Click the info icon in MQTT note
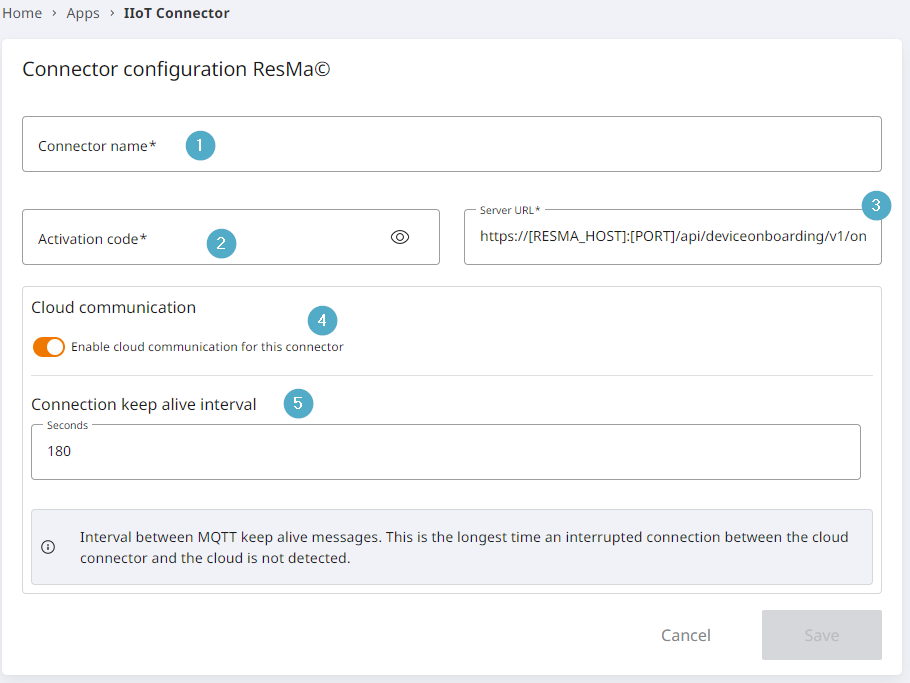The image size is (910, 683). tap(48, 547)
